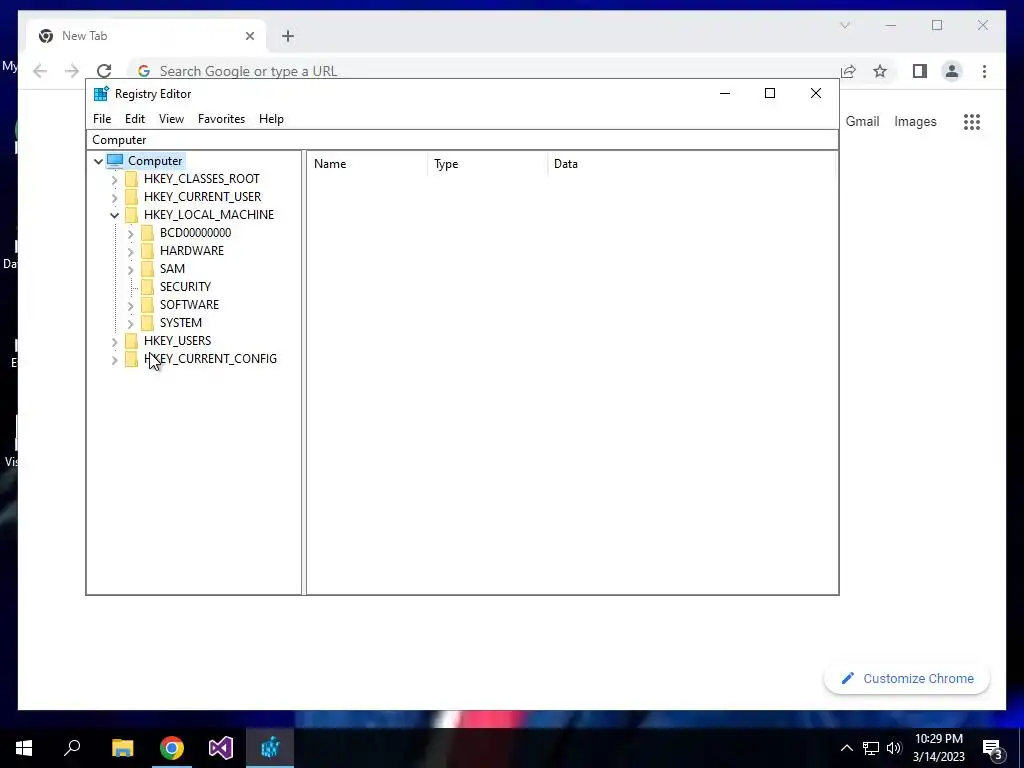Expand the HARDWARE key chevron
The image size is (1024, 768).
(x=131, y=251)
